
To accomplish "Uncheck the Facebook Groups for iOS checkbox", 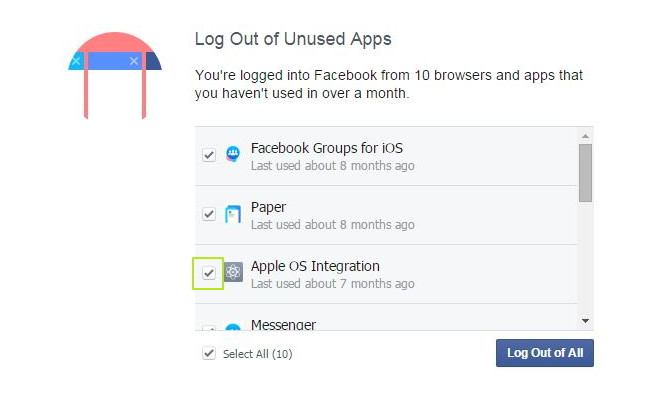I will pyautogui.click(x=209, y=155).
